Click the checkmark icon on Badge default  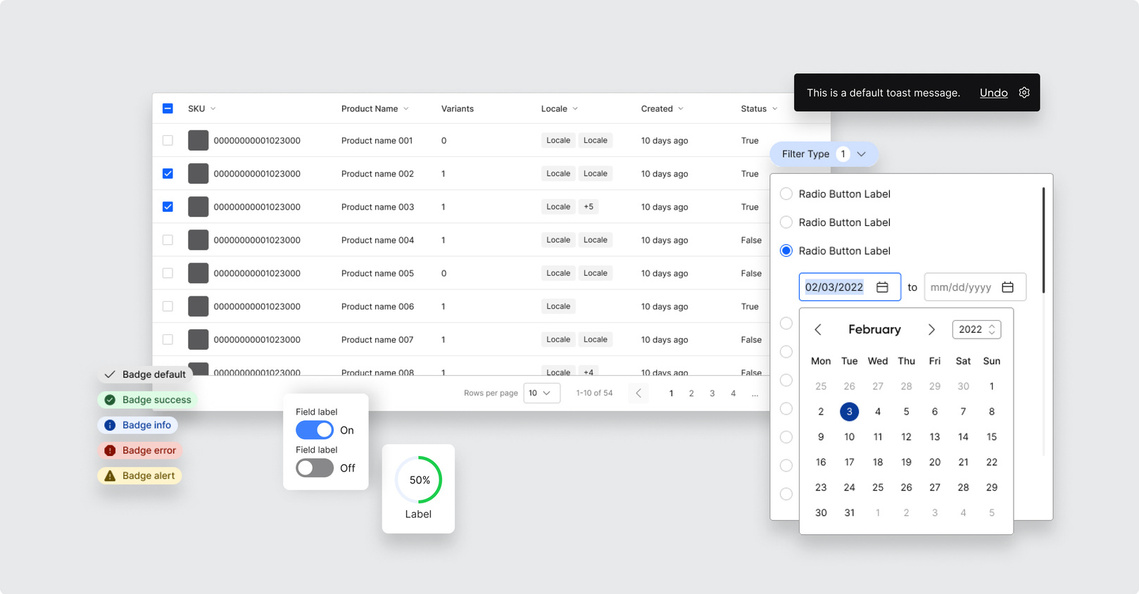tap(110, 374)
